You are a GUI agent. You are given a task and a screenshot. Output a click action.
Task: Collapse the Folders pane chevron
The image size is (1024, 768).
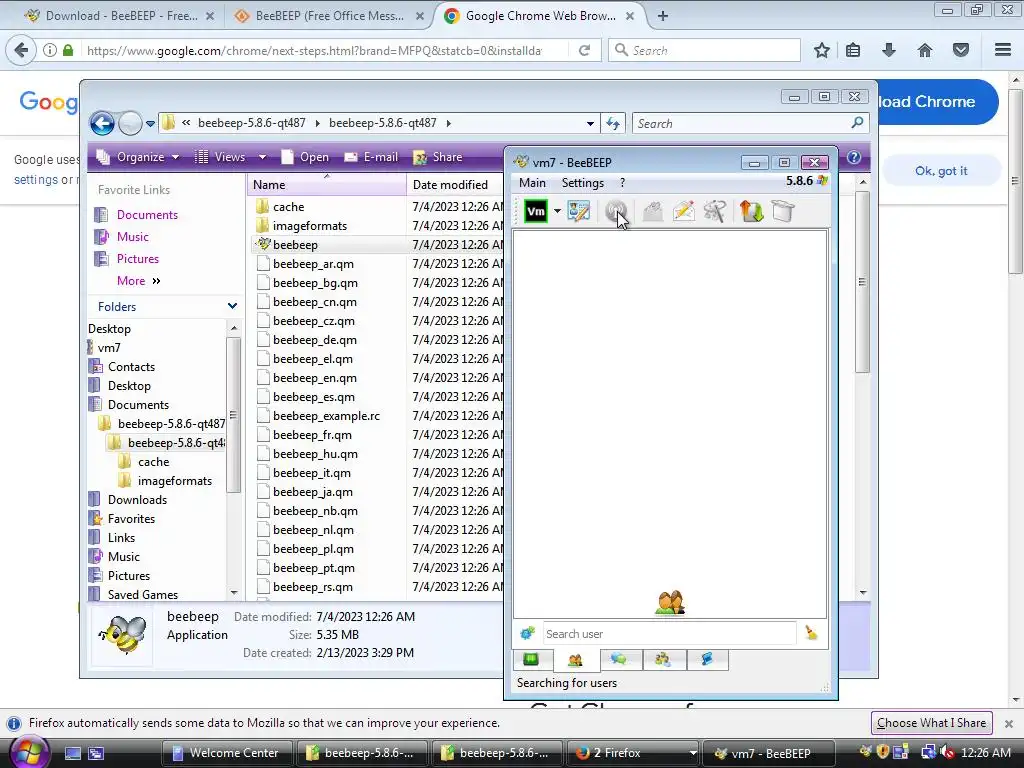pyautogui.click(x=232, y=306)
